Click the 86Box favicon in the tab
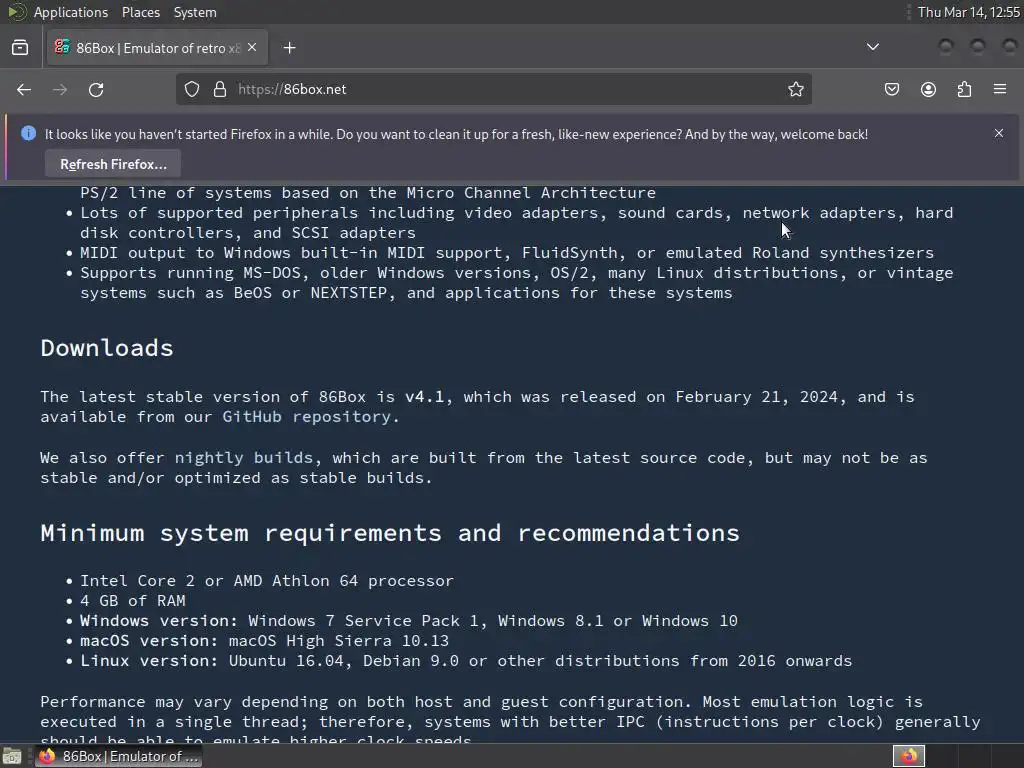This screenshot has height=768, width=1024. pyautogui.click(x=62, y=47)
